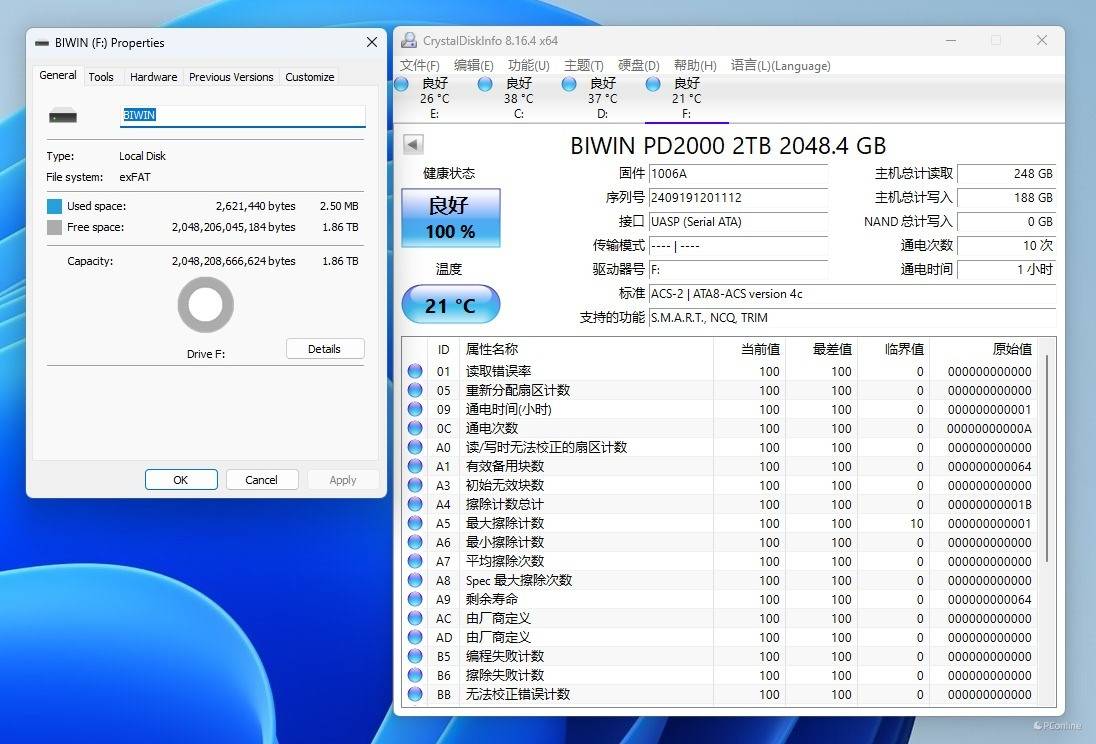Click status orb of attribute A3 初始无效块数
Image resolution: width=1096 pixels, height=744 pixels.
click(415, 485)
